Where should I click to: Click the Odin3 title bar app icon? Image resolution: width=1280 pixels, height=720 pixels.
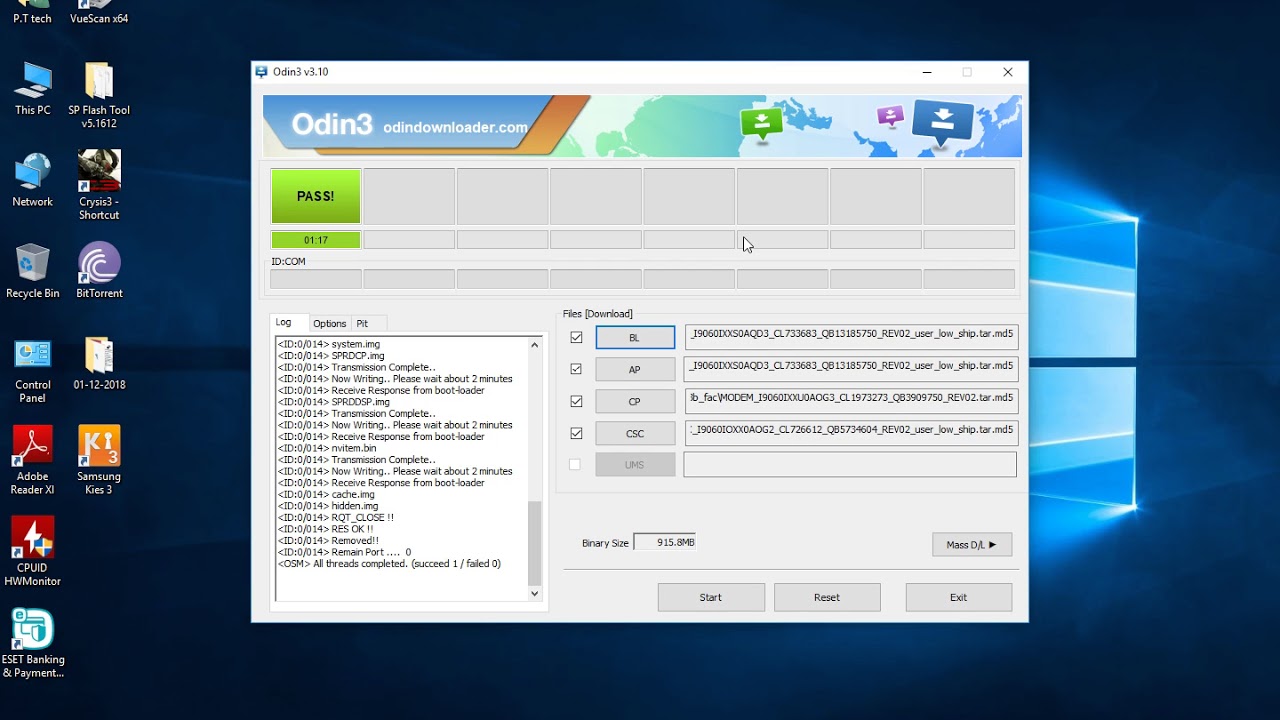262,72
